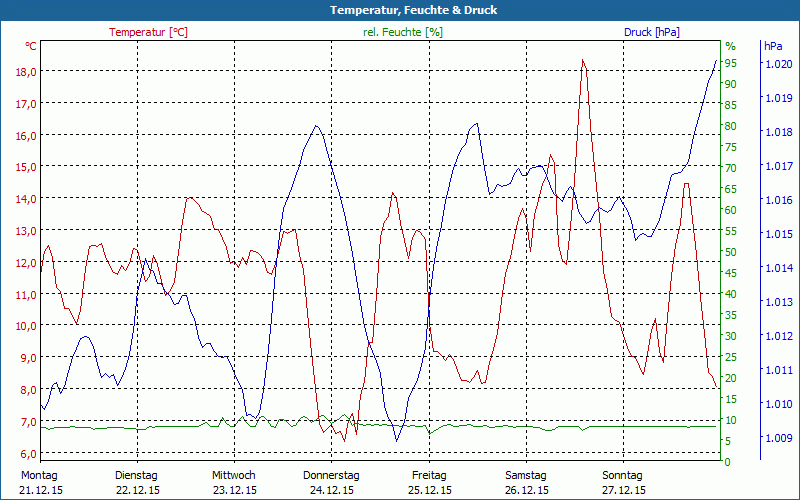This screenshot has width=800, height=500.
Task: Click the red °C unit label on left axis
Action: pyautogui.click(x=30, y=46)
